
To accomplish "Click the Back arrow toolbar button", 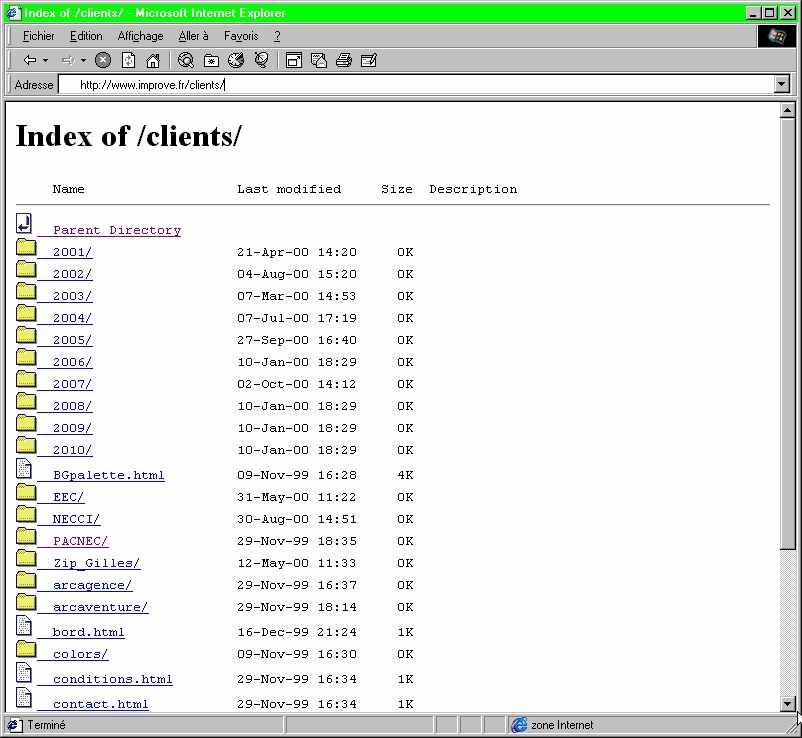I will 30,60.
